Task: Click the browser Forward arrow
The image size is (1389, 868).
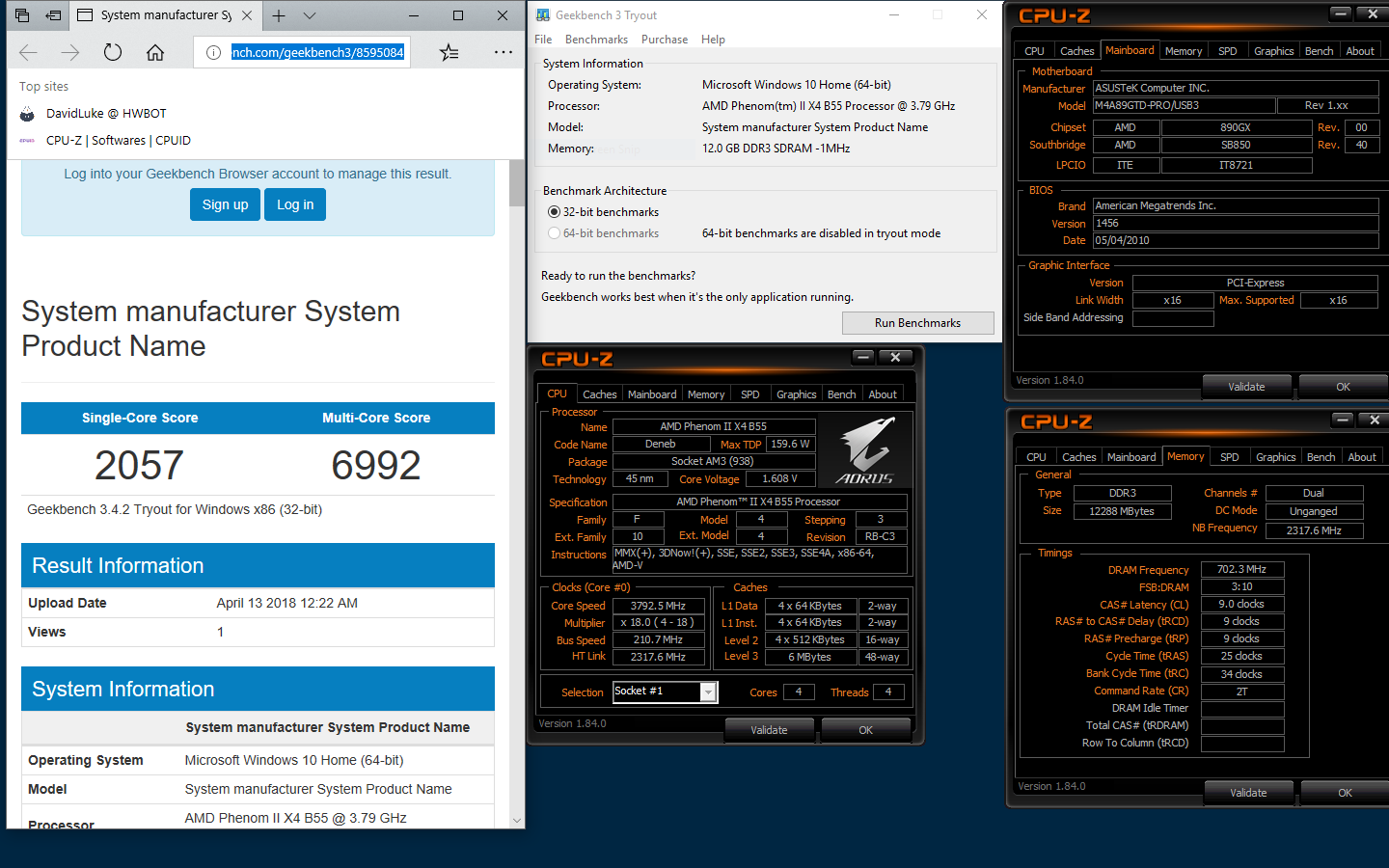Action: (x=70, y=52)
